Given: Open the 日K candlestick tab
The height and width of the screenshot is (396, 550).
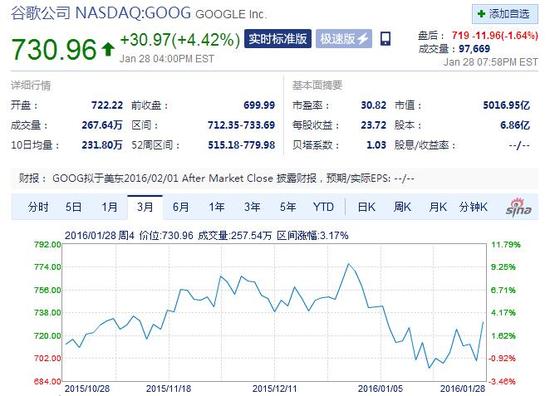Looking at the screenshot, I should point(367,207).
